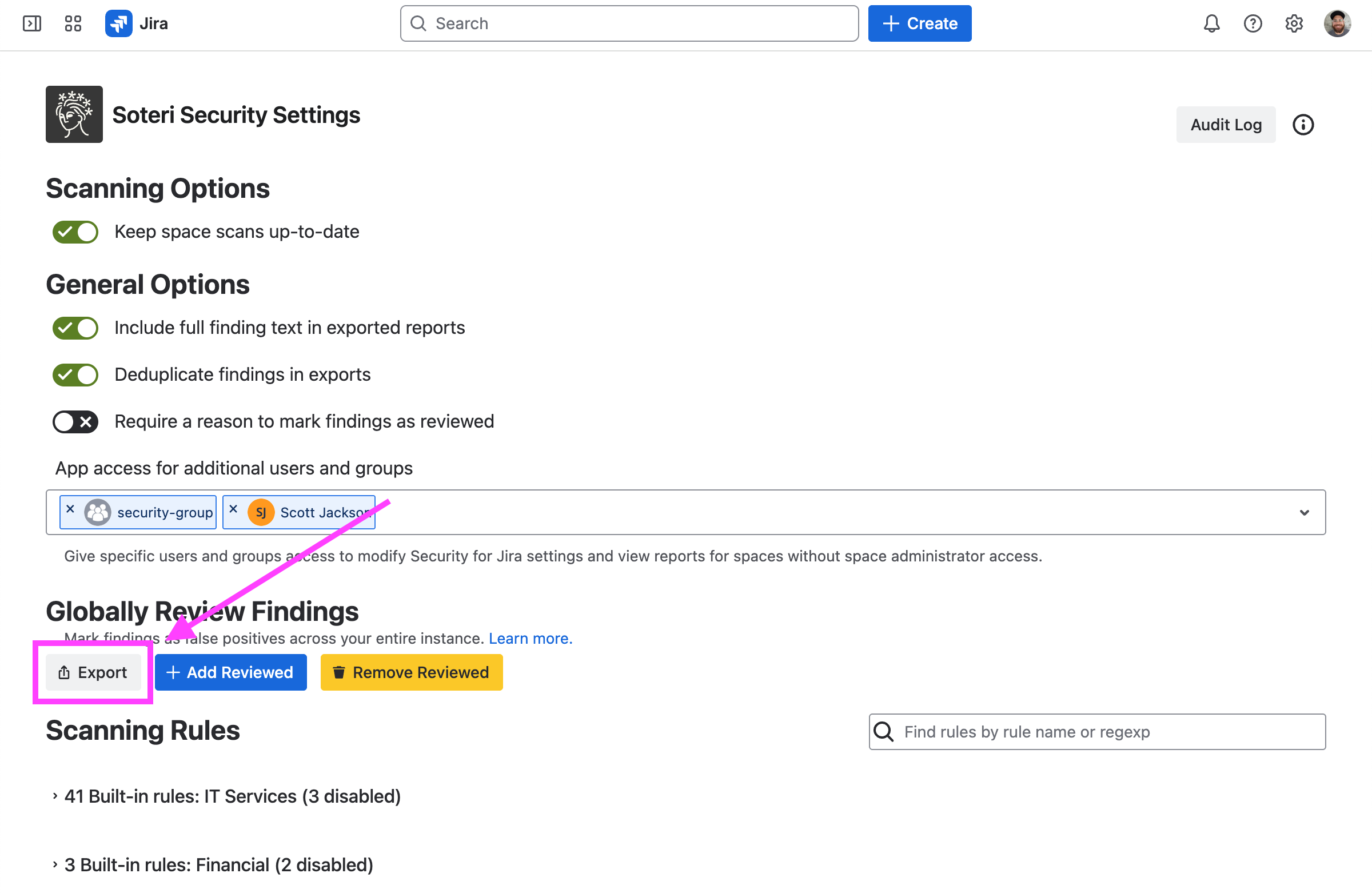Open the notifications bell
The width and height of the screenshot is (1372, 893).
click(1211, 23)
